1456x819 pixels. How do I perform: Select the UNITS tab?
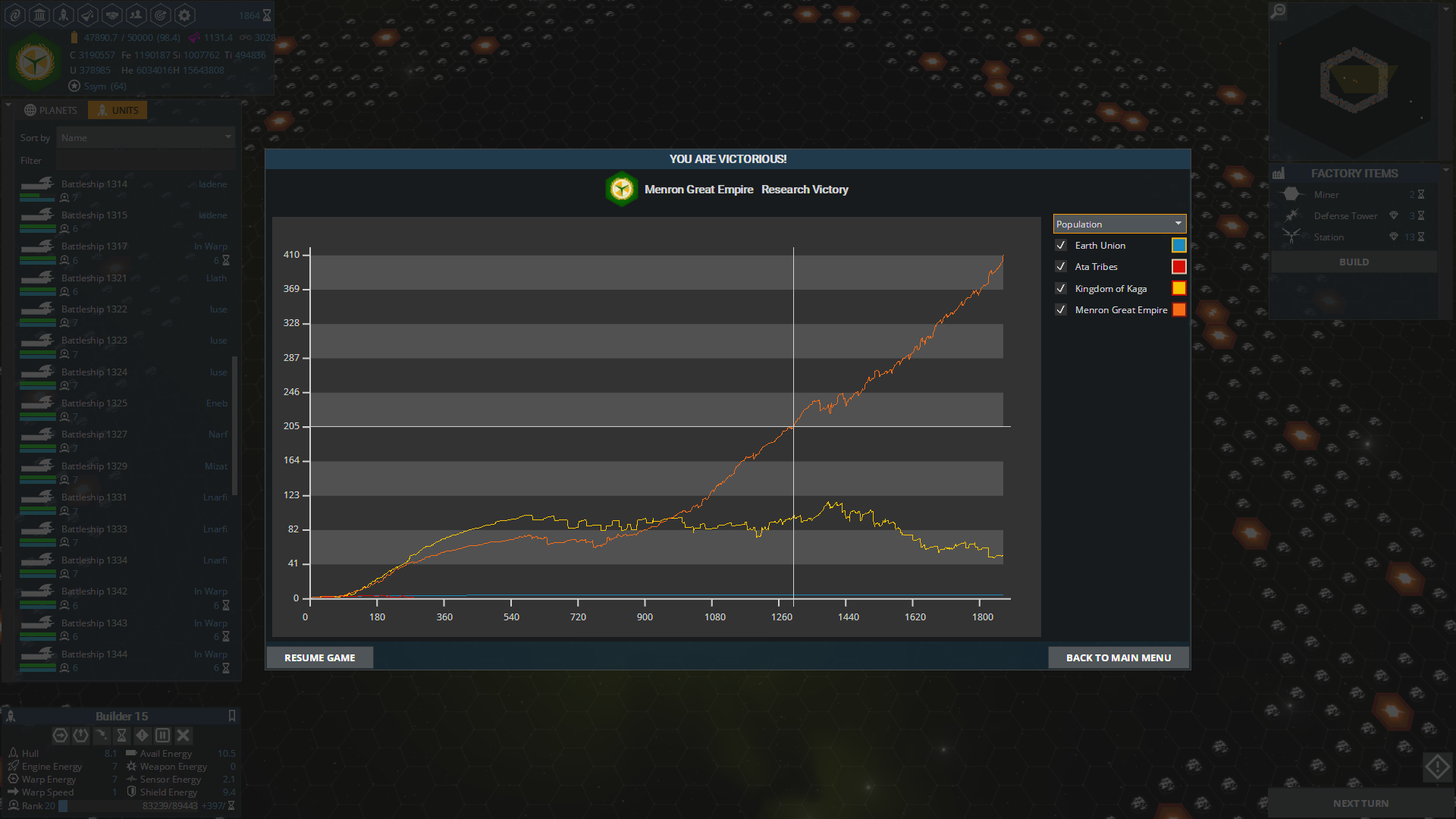click(x=118, y=110)
